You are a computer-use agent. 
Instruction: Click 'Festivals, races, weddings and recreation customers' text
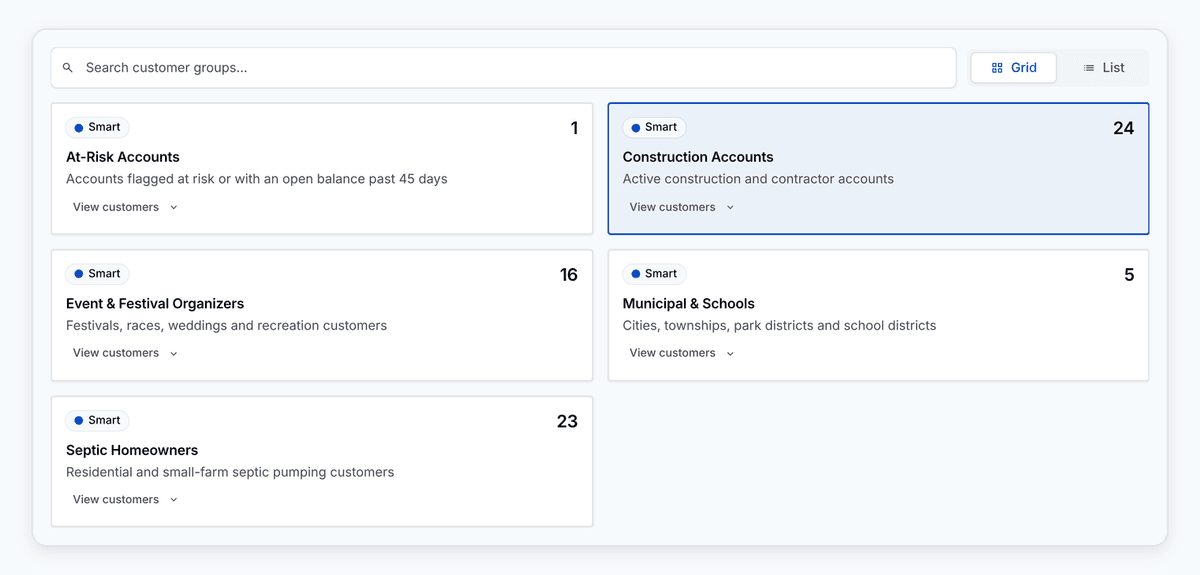226,325
